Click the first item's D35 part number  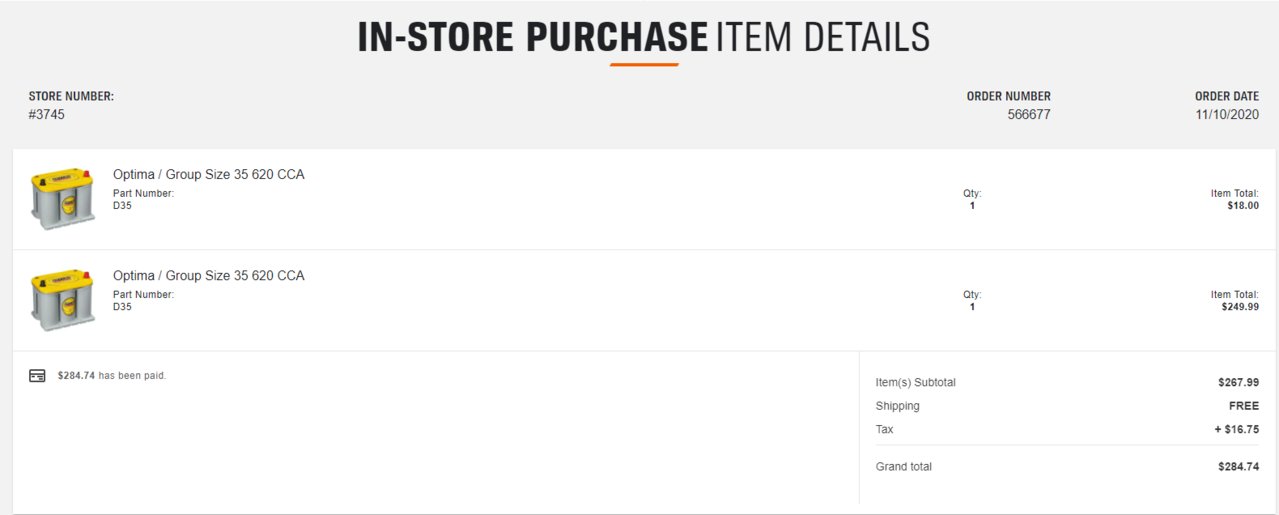coord(122,205)
